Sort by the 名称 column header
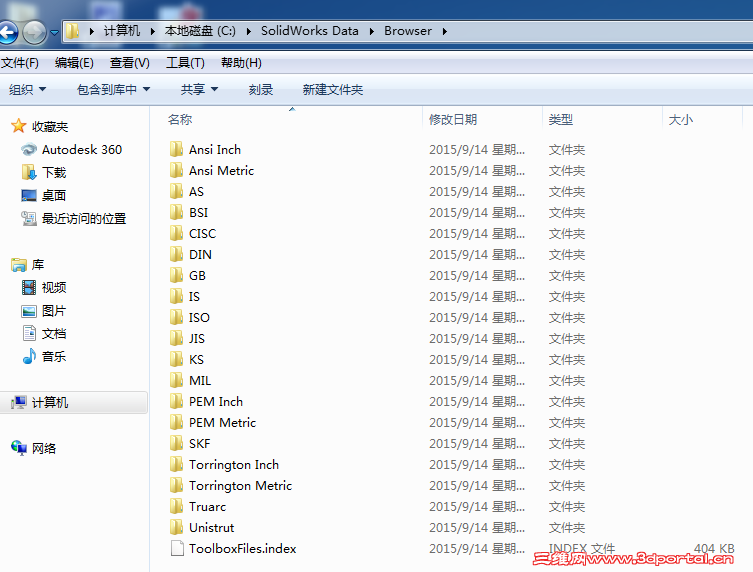753x572 pixels. 180,119
